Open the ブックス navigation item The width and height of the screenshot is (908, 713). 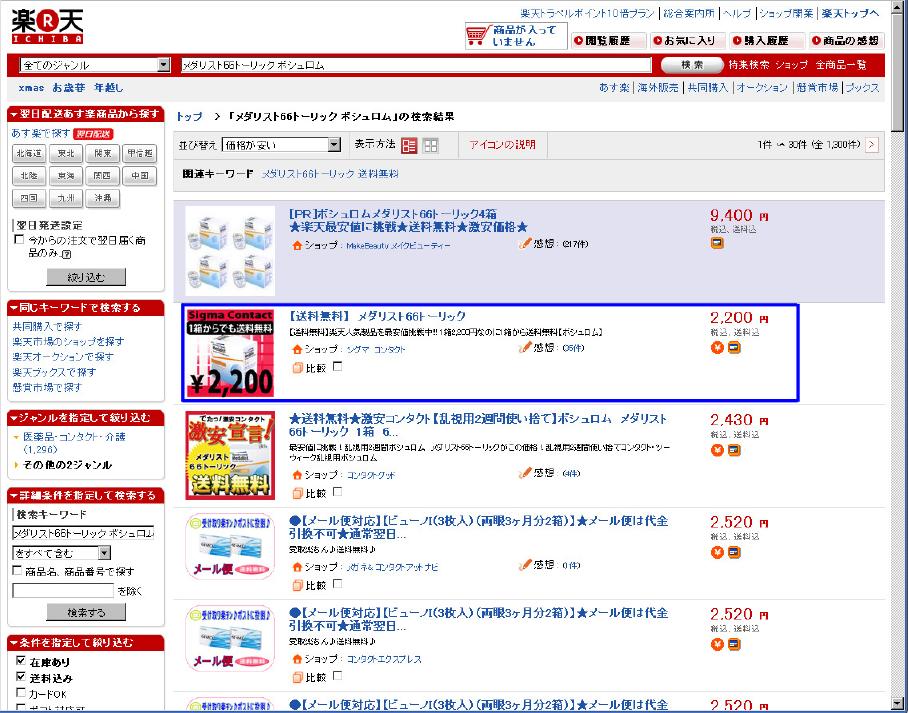pos(862,87)
